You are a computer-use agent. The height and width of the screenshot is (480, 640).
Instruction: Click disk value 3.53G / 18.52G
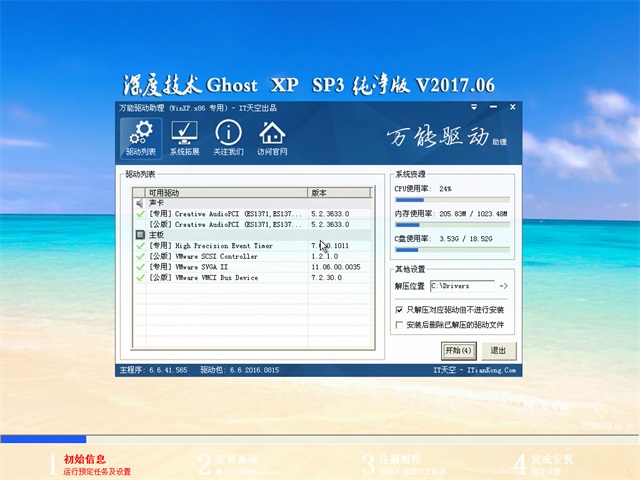coord(466,239)
